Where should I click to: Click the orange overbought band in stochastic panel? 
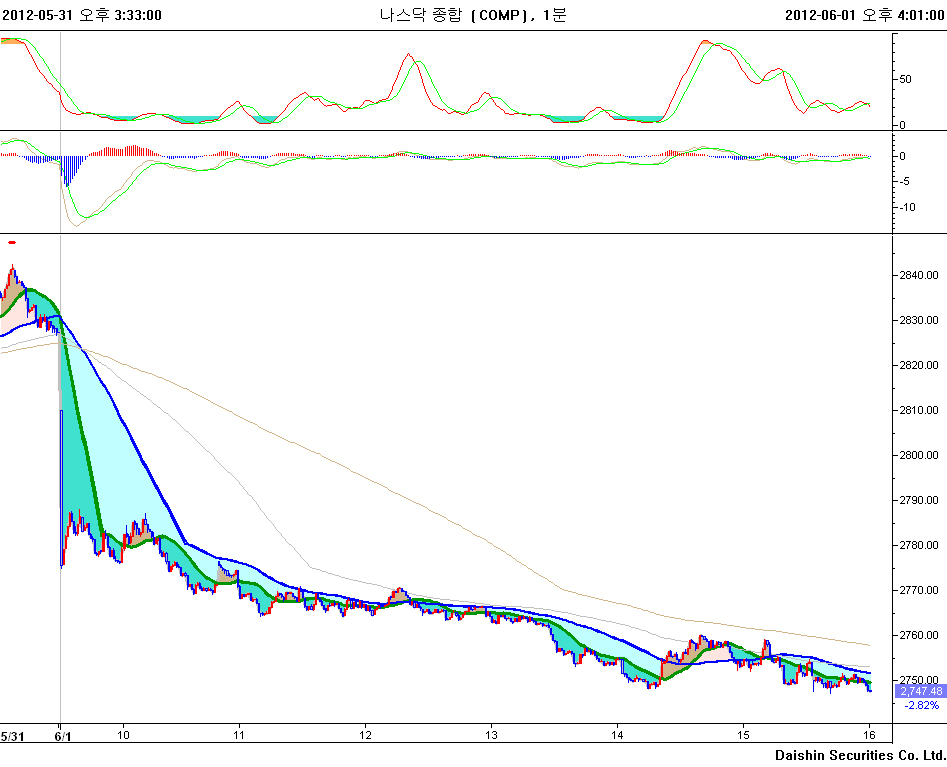[12, 41]
